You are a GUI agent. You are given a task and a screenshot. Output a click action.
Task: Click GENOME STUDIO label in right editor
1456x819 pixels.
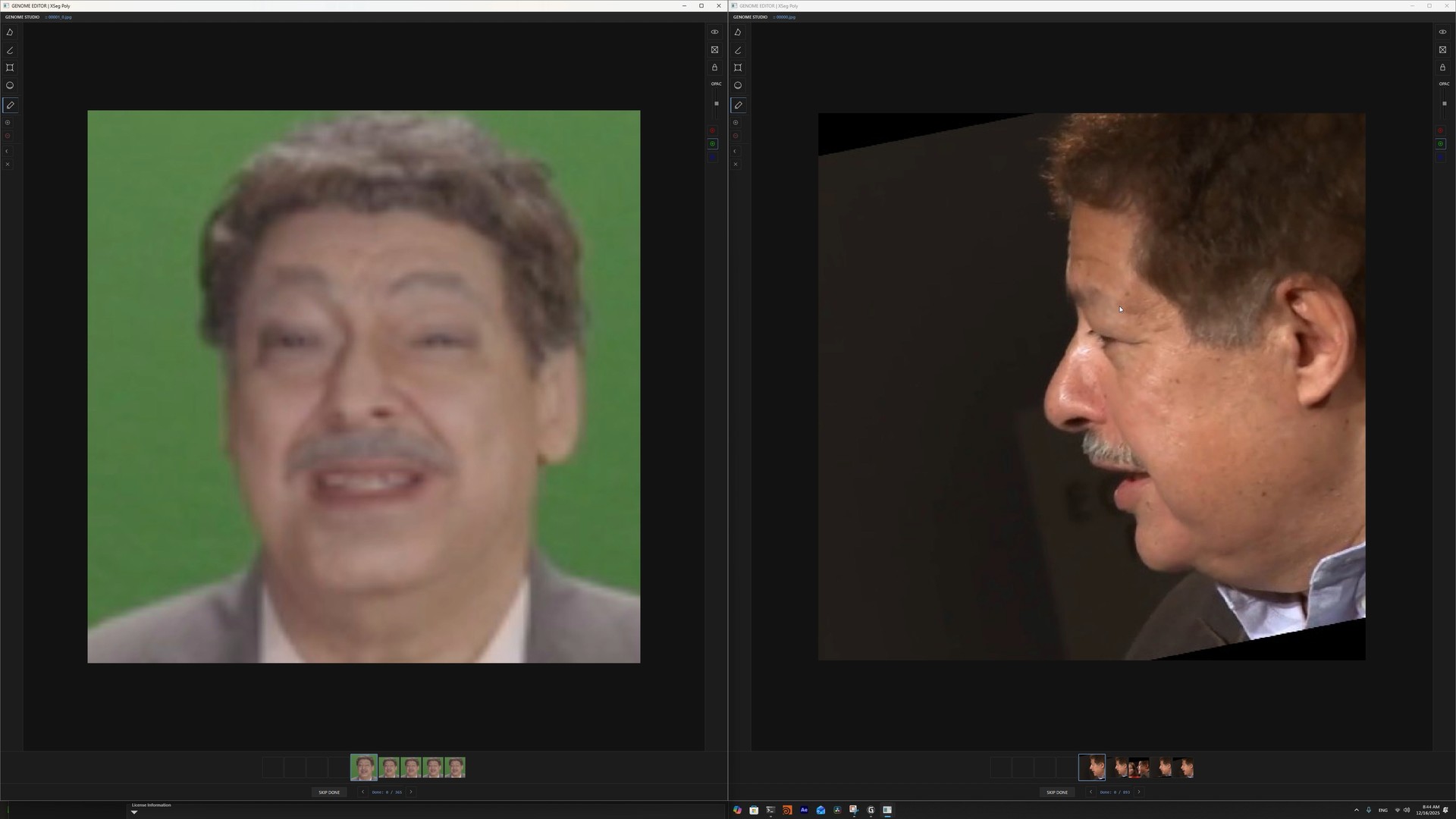tap(750, 17)
